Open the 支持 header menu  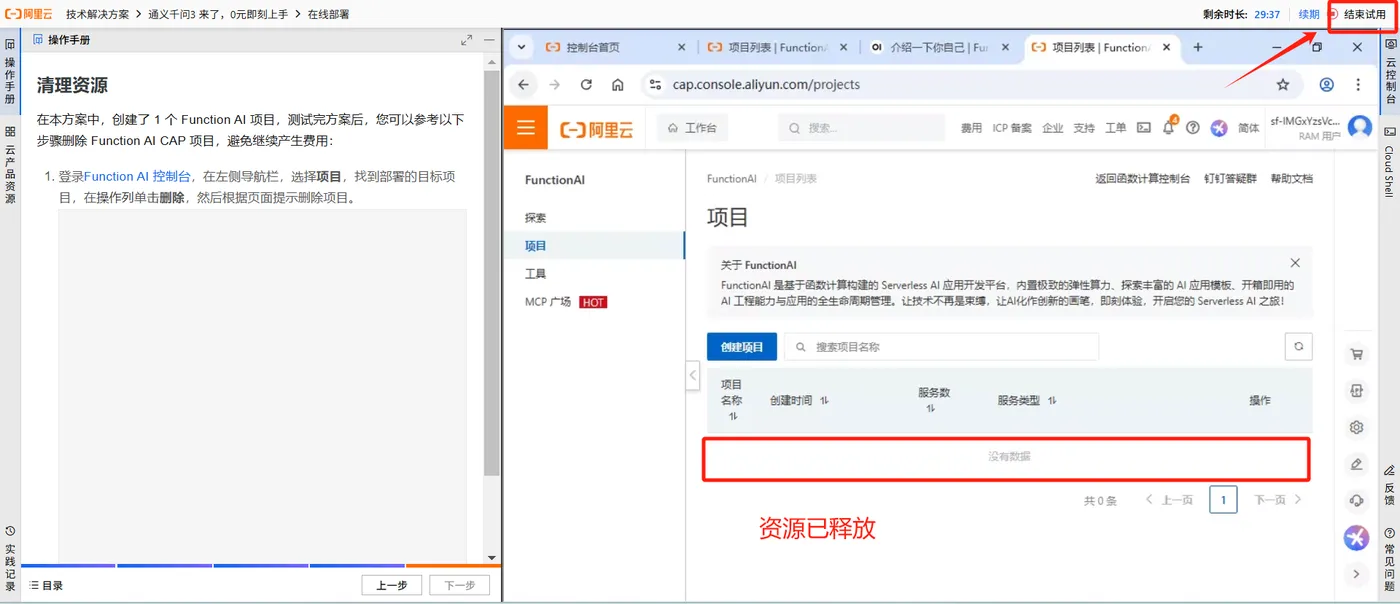point(1084,128)
